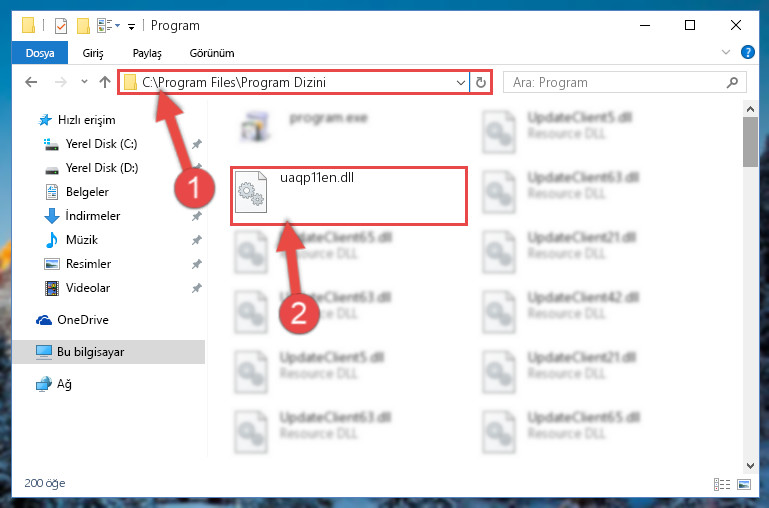Click the Up one level arrow
This screenshot has width=769, height=508.
104,82
